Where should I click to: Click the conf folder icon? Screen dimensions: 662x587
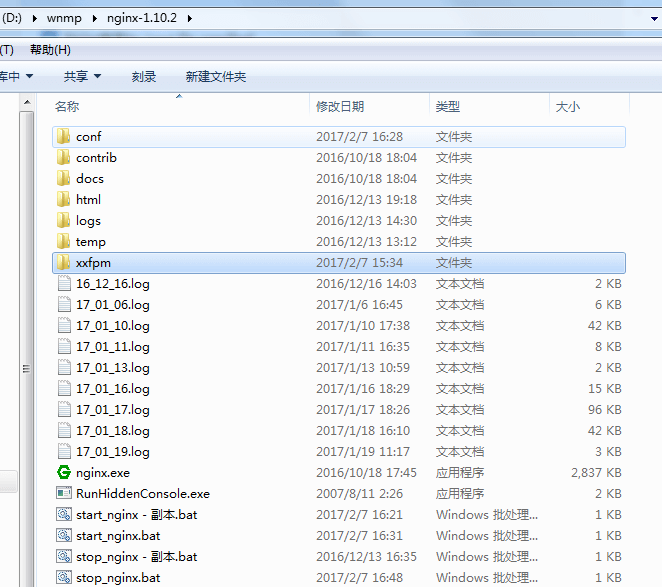click(x=64, y=136)
